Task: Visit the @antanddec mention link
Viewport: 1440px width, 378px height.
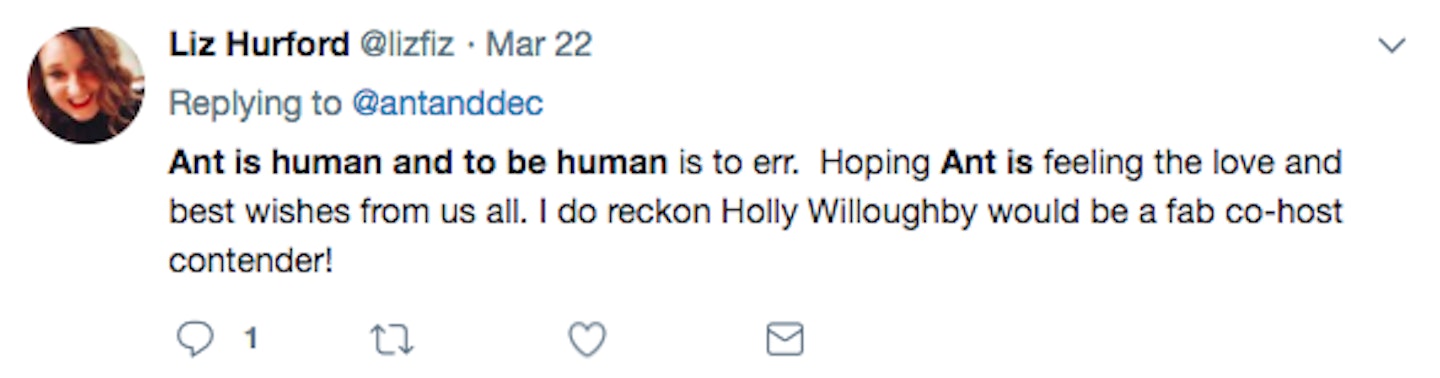Action: click(448, 104)
